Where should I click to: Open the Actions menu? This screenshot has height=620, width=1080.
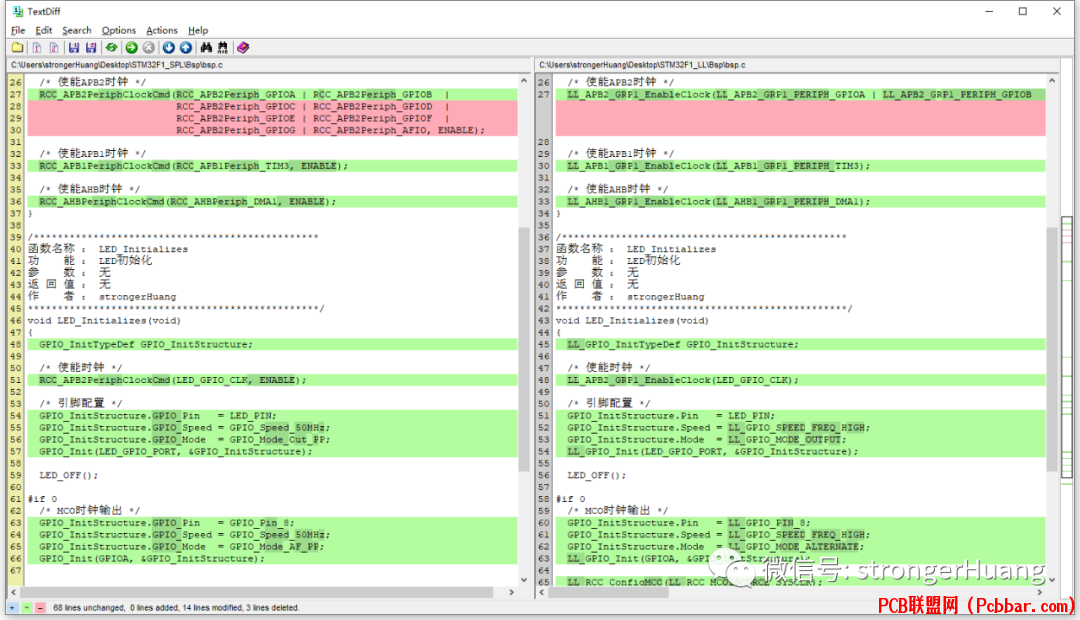[161, 30]
